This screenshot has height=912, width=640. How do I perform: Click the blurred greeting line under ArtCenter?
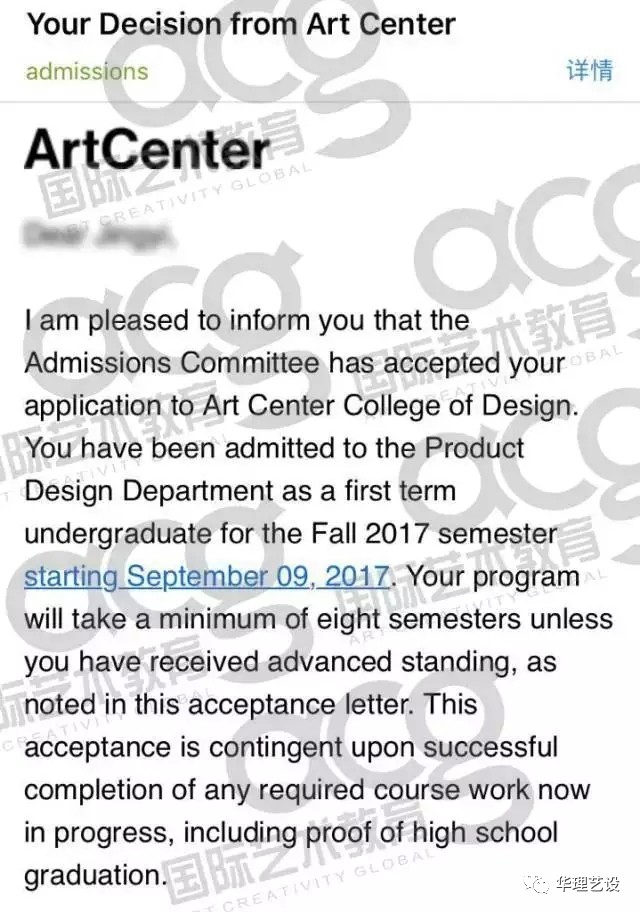99,235
